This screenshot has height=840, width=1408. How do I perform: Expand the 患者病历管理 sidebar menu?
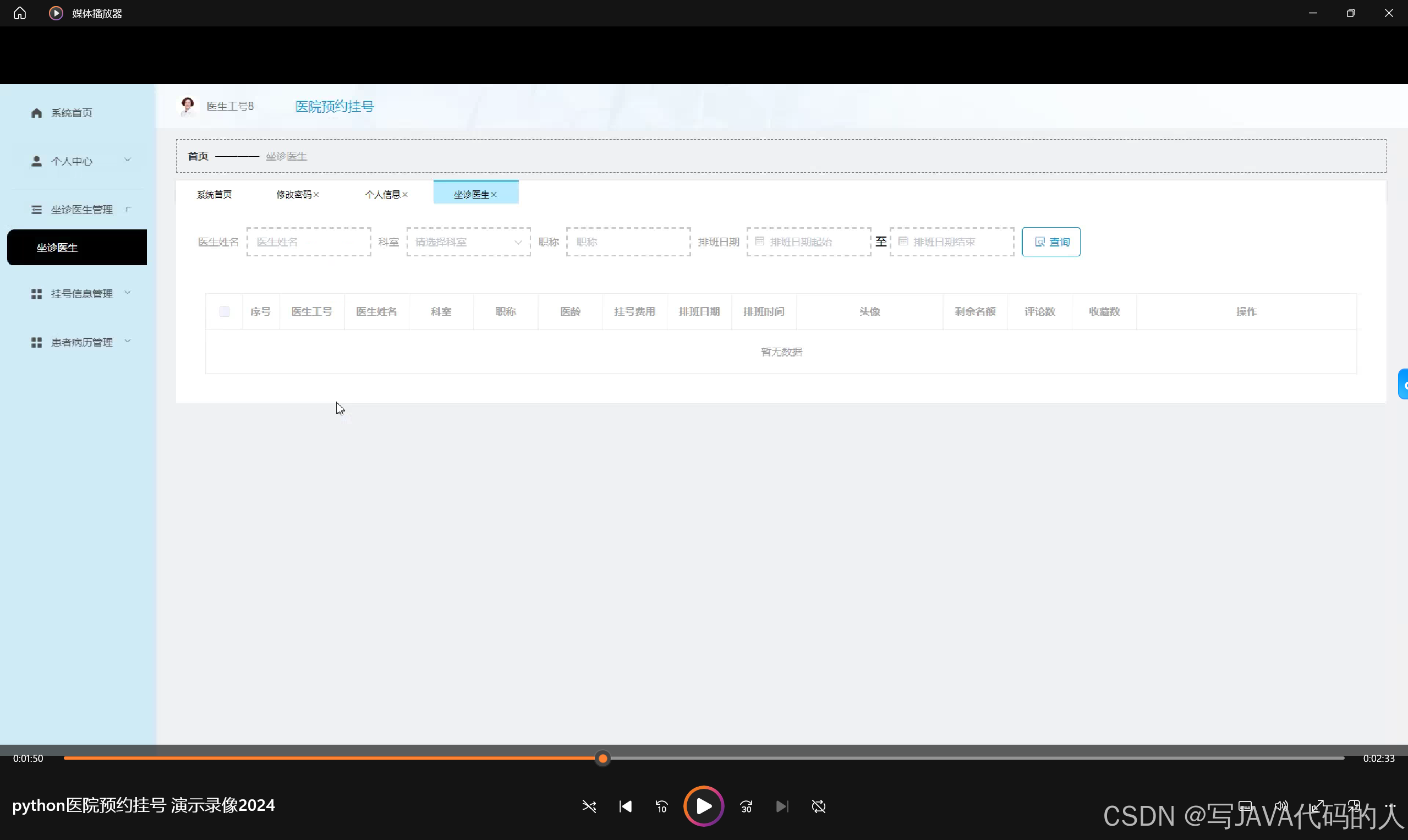click(81, 342)
